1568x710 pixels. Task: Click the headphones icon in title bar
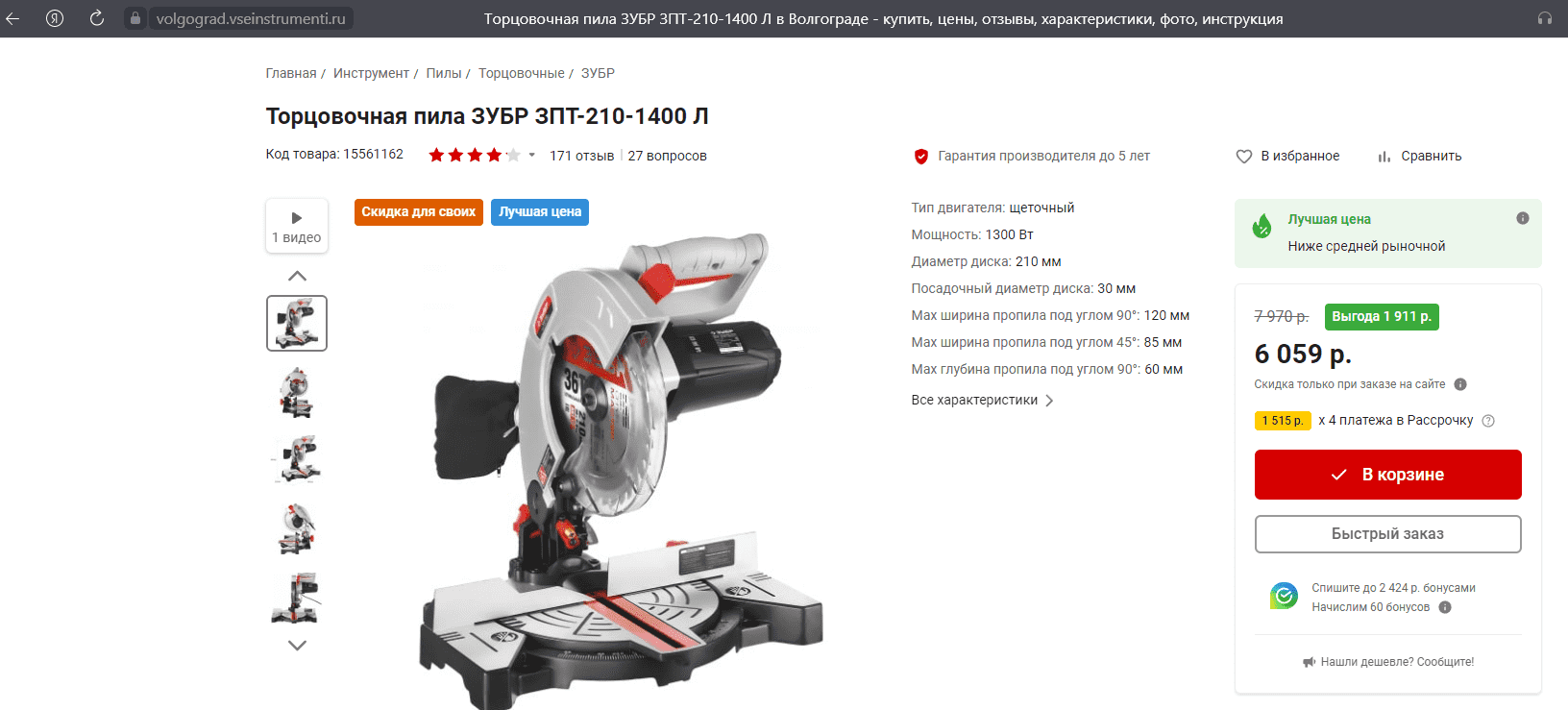click(x=1545, y=18)
